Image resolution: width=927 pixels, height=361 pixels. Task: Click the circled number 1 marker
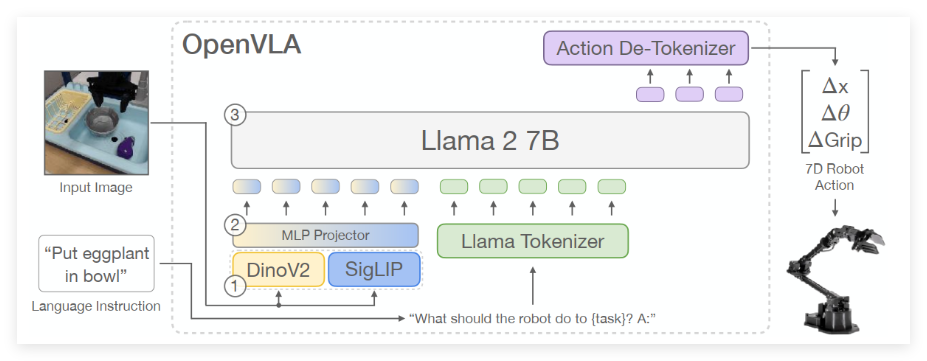(234, 287)
